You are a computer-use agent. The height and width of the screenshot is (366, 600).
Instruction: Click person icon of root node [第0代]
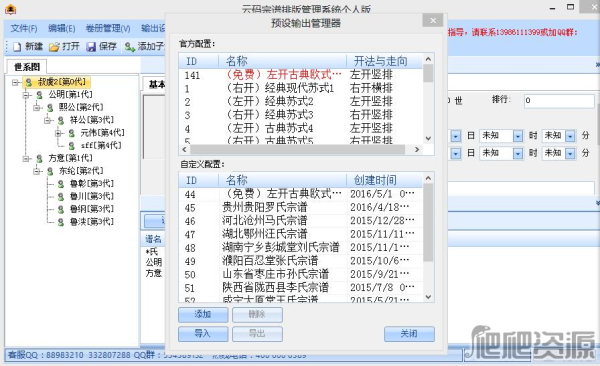pos(29,82)
